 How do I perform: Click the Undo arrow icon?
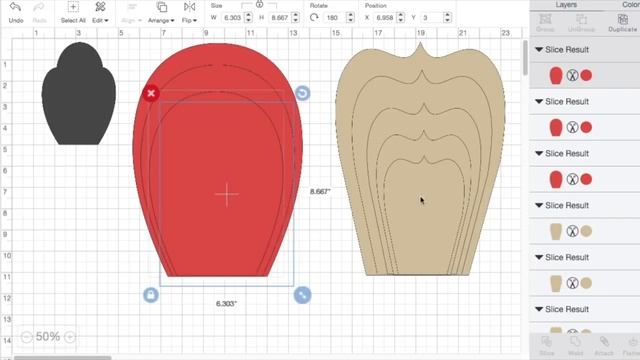tap(16, 7)
